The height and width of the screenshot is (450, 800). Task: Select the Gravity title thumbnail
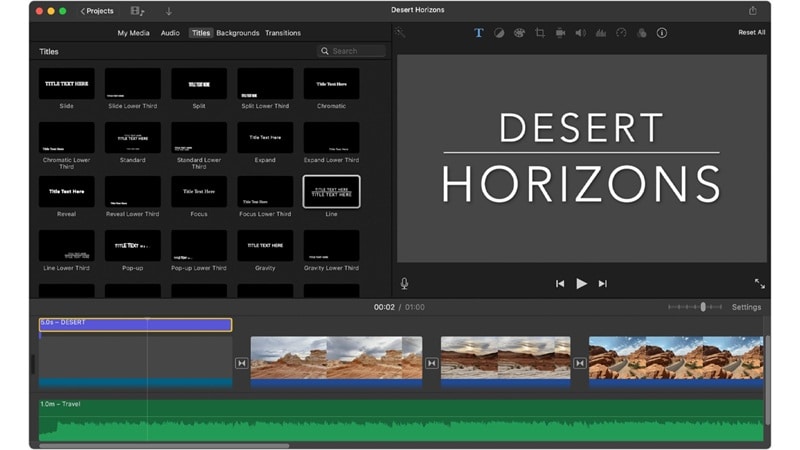click(x=265, y=246)
